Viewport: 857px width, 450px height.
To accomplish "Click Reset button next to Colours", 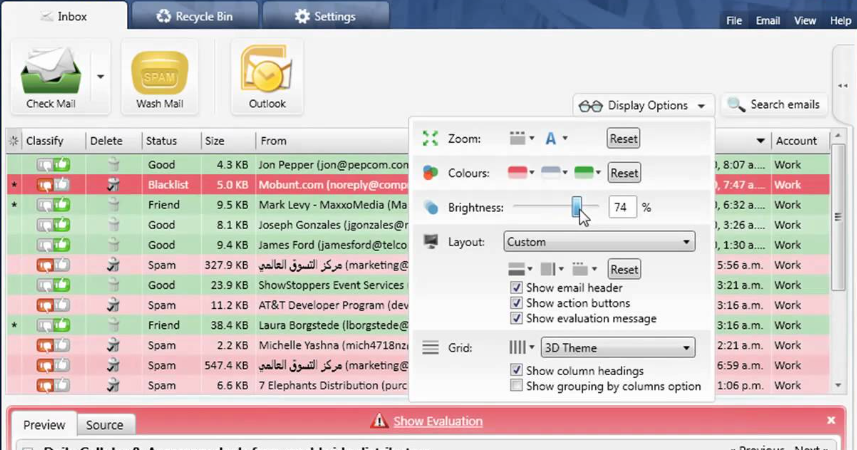I will [624, 173].
